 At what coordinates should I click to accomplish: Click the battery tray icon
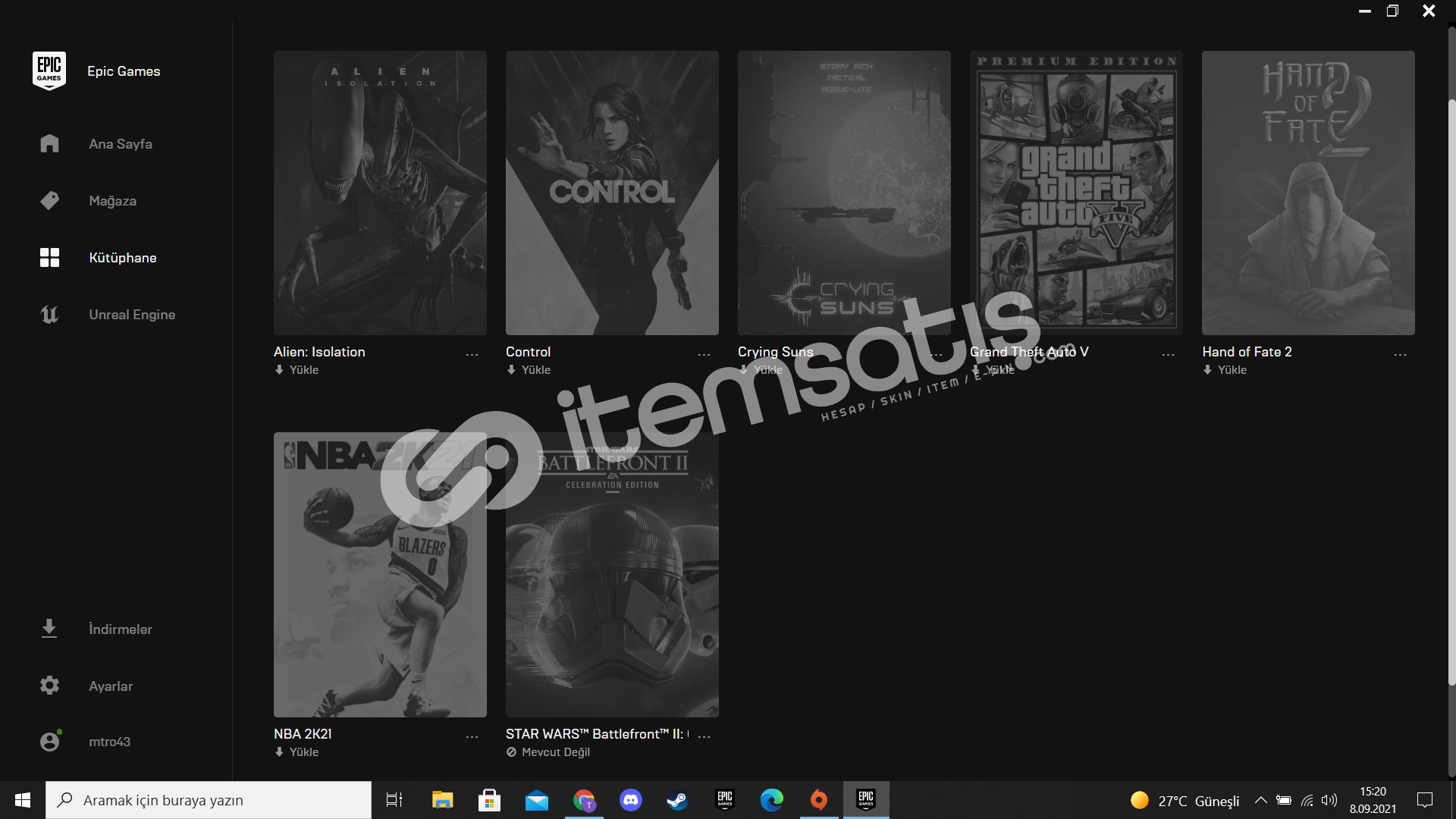[1284, 800]
